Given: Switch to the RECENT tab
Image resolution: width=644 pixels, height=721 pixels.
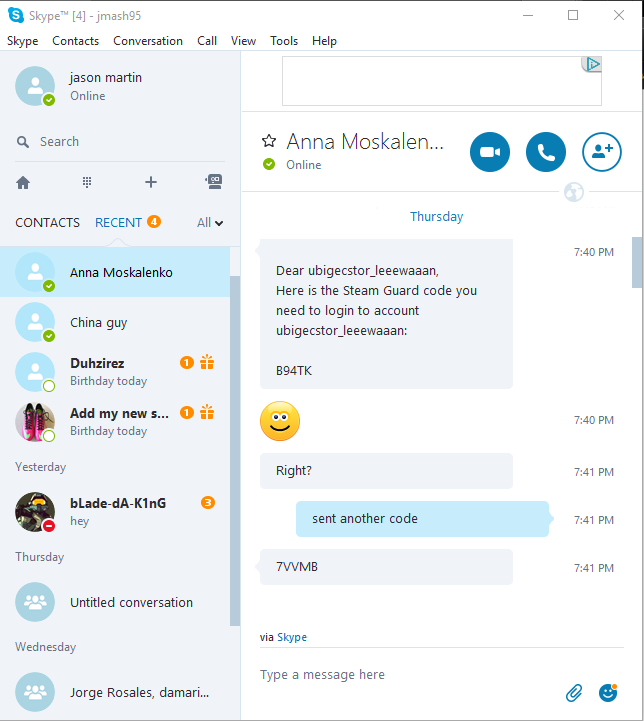Looking at the screenshot, I should 118,223.
